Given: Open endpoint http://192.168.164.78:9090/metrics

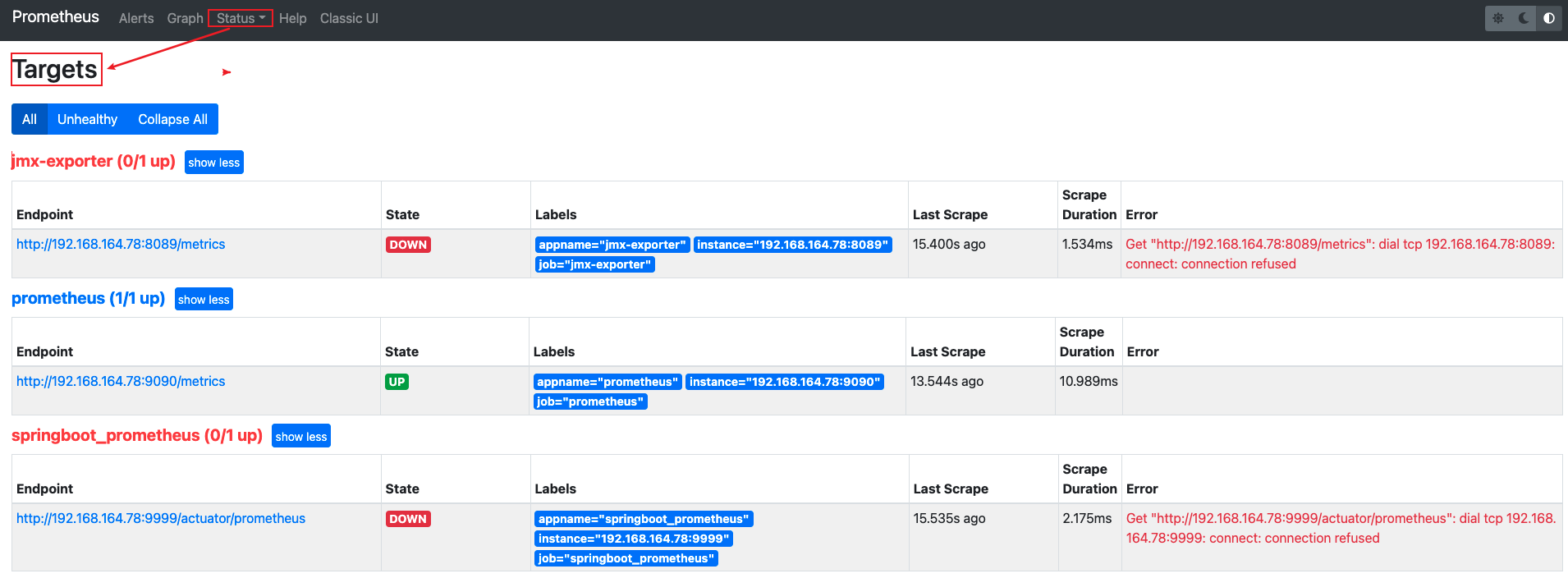Looking at the screenshot, I should (121, 381).
